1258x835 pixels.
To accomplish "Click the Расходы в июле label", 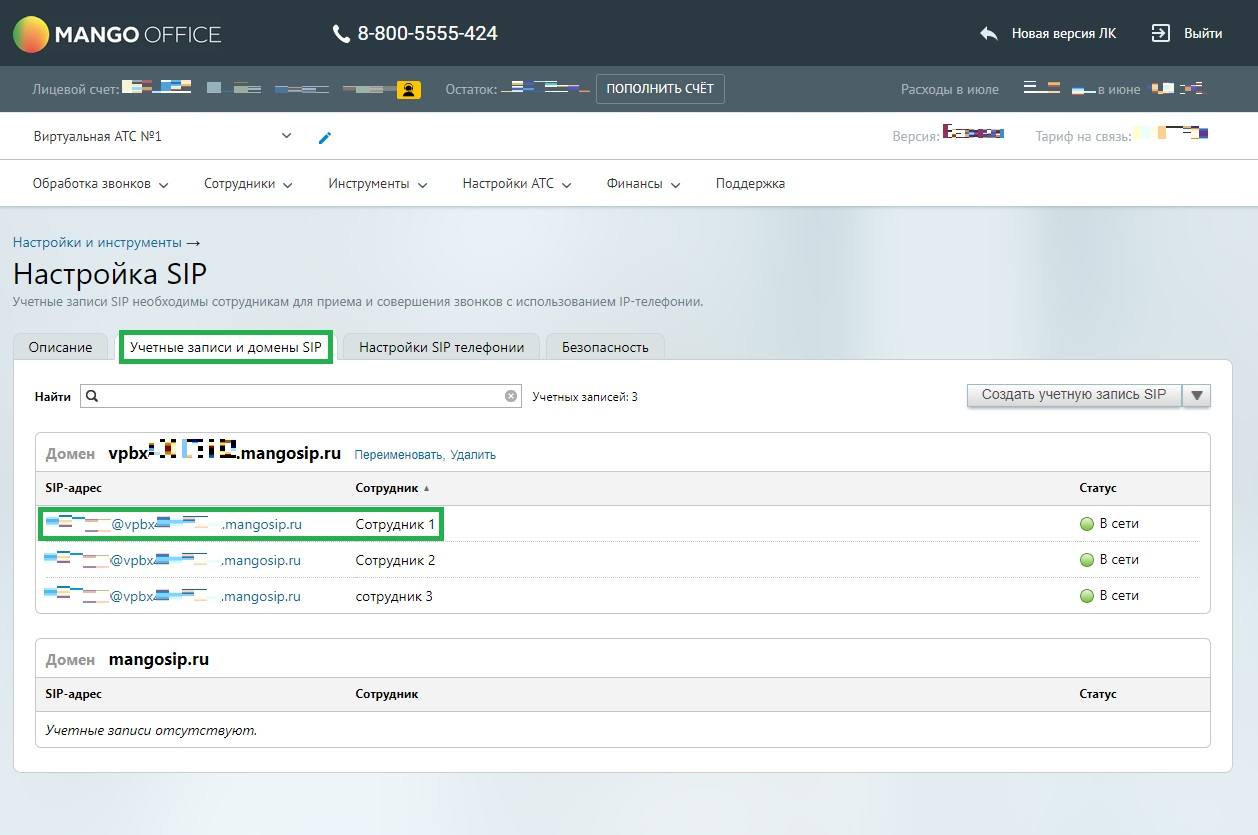I will pyautogui.click(x=950, y=90).
